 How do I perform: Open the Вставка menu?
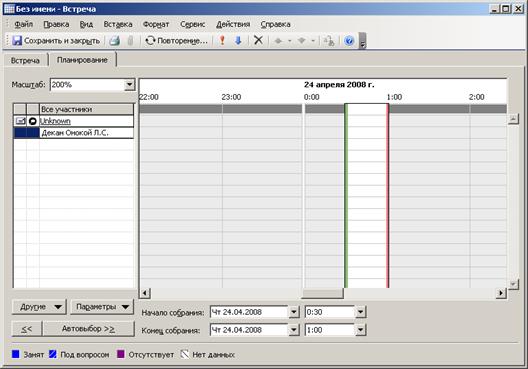118,24
